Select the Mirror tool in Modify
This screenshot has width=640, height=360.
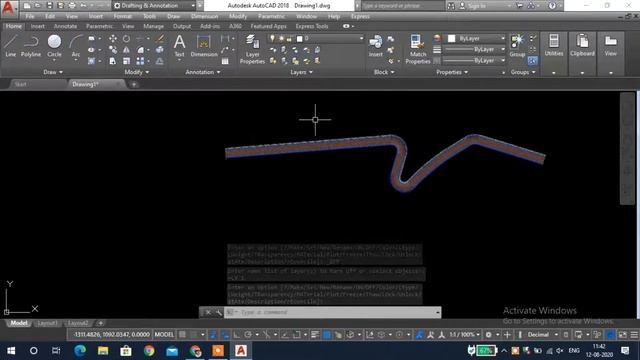127,50
